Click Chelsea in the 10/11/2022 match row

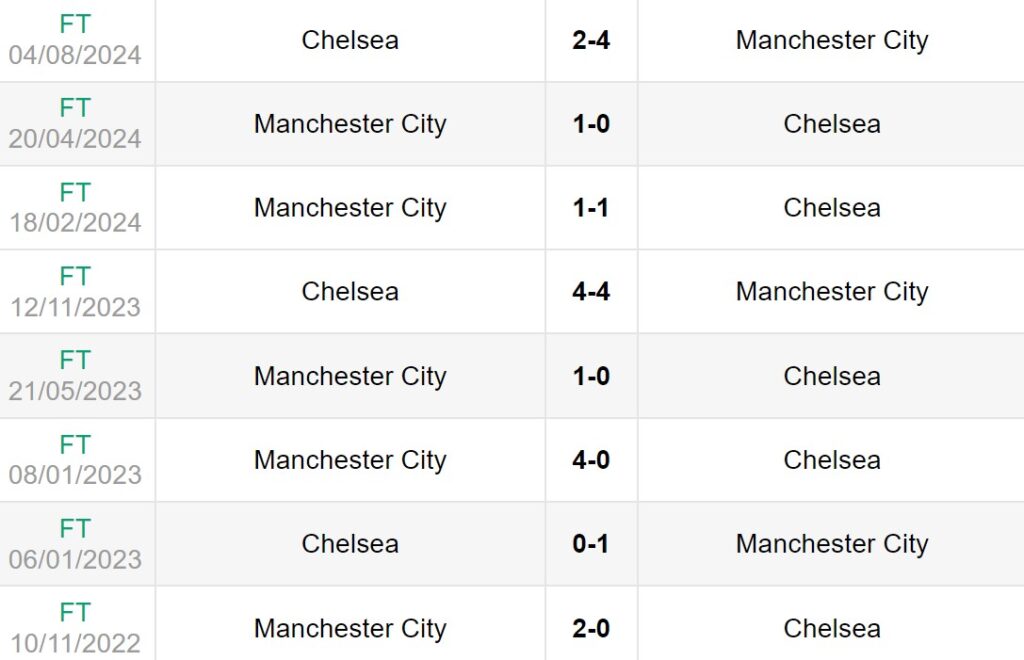coord(832,628)
